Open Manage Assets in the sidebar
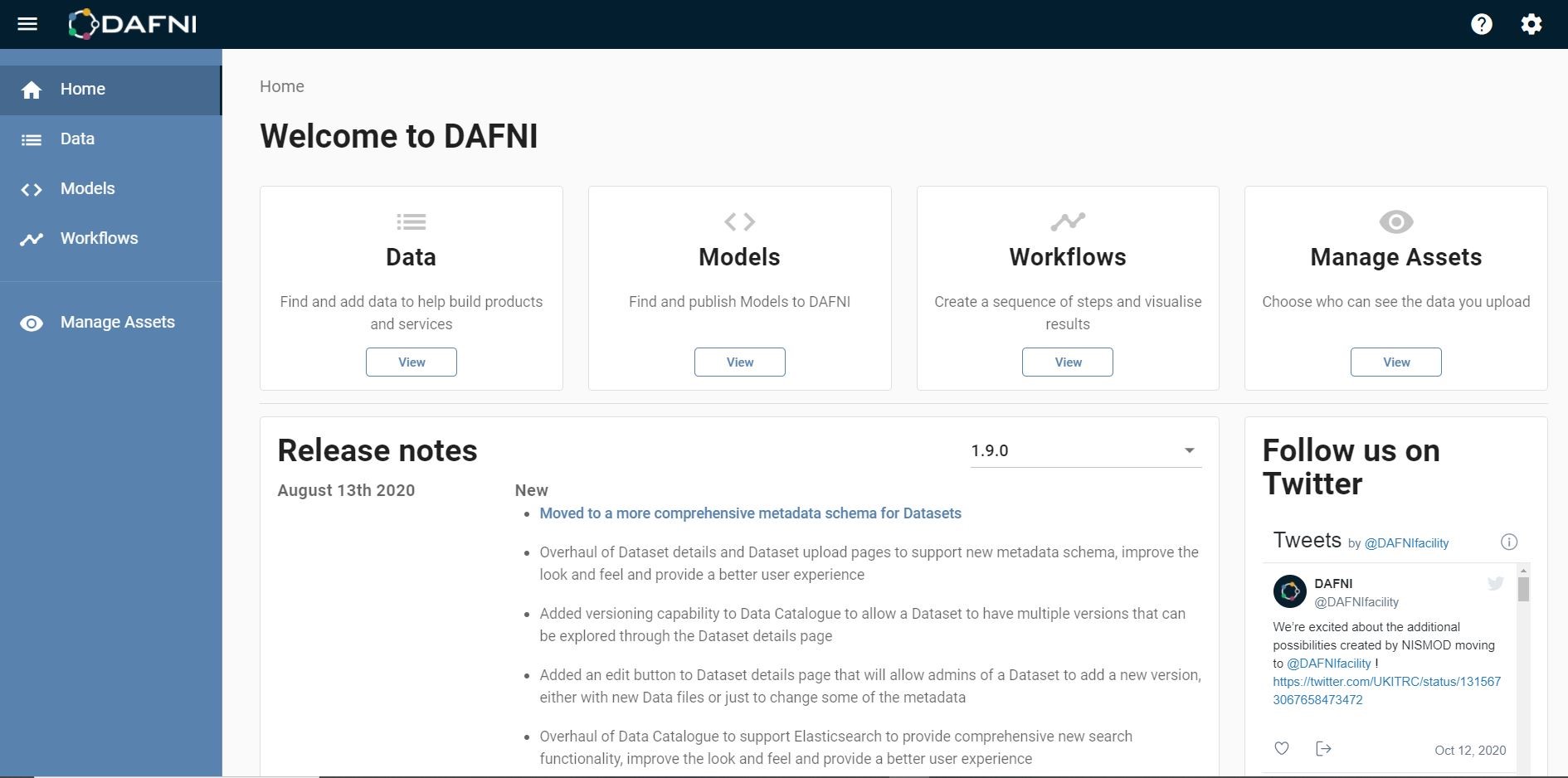Image resolution: width=1568 pixels, height=778 pixels. point(110,323)
